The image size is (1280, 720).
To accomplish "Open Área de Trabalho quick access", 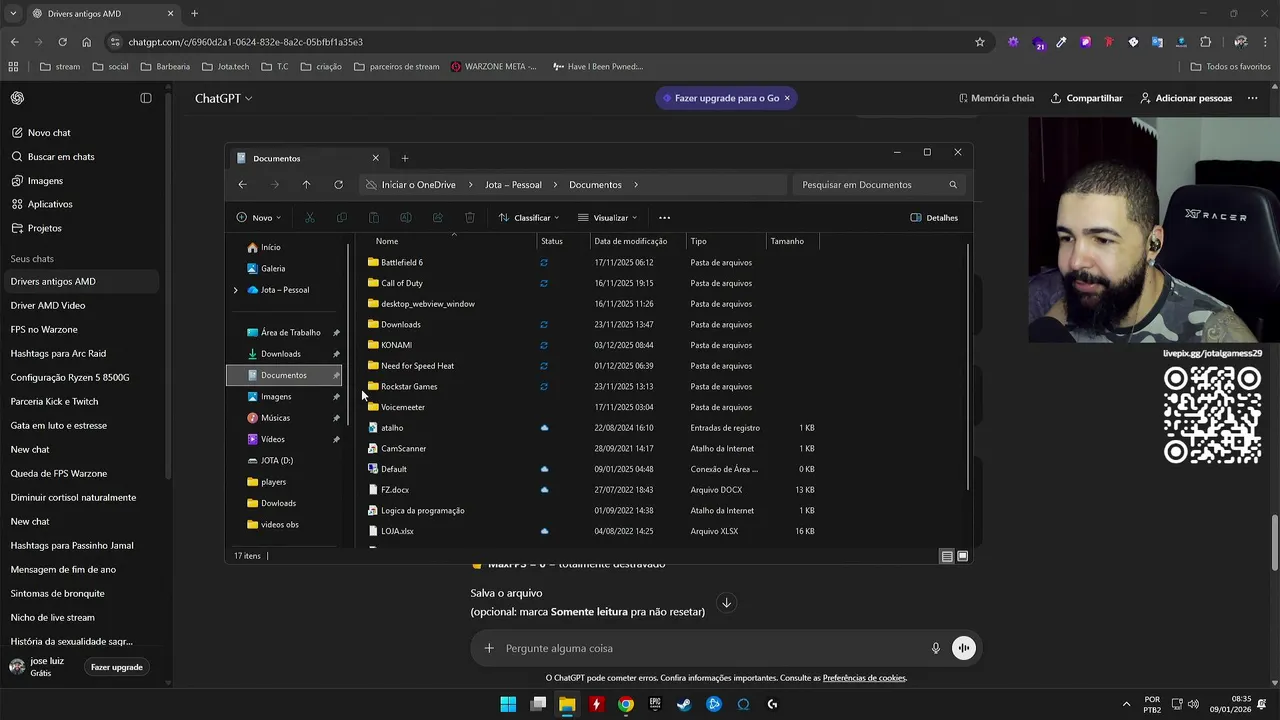I will point(285,332).
